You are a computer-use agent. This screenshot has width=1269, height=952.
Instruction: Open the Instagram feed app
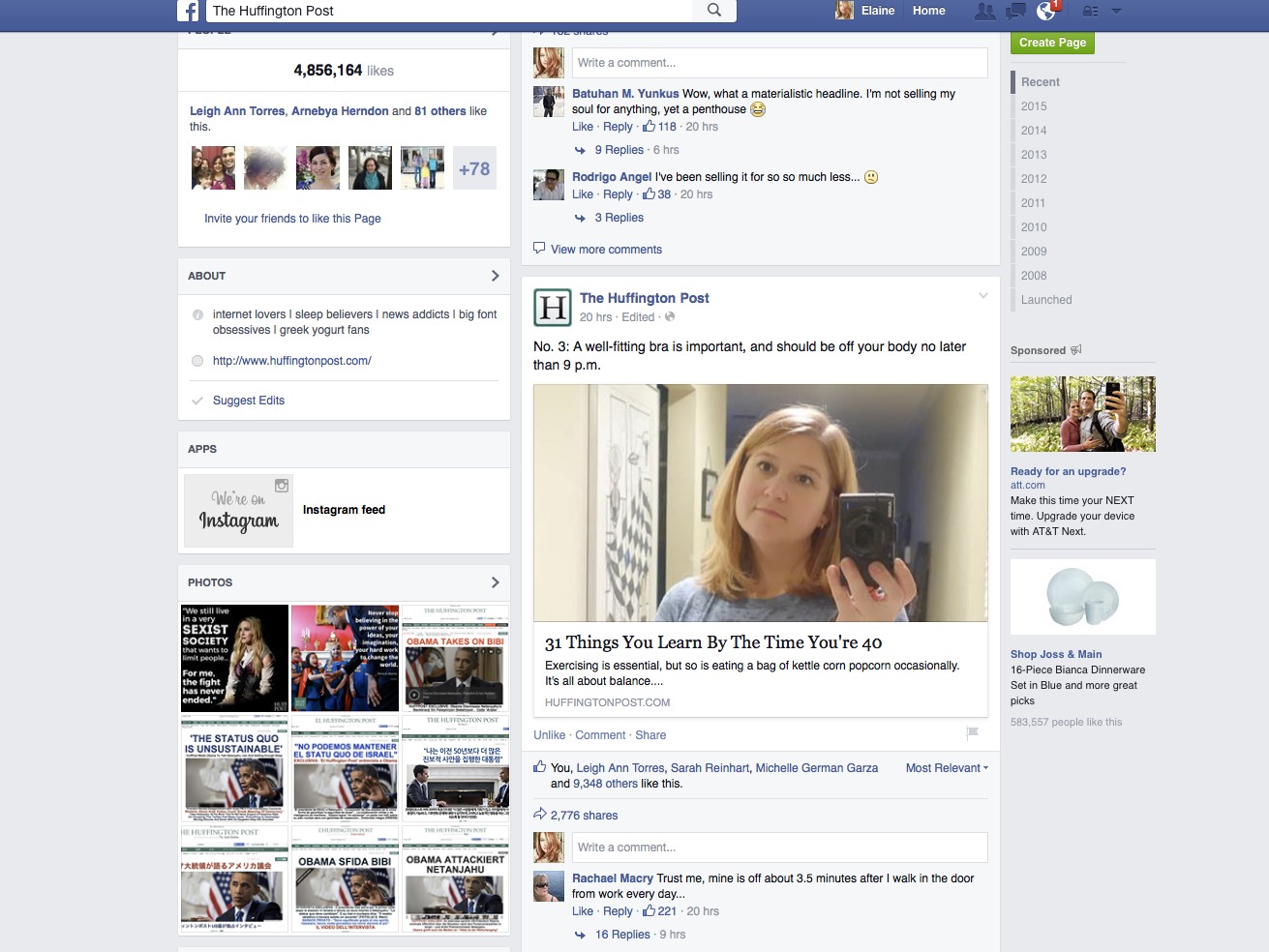pos(344,510)
